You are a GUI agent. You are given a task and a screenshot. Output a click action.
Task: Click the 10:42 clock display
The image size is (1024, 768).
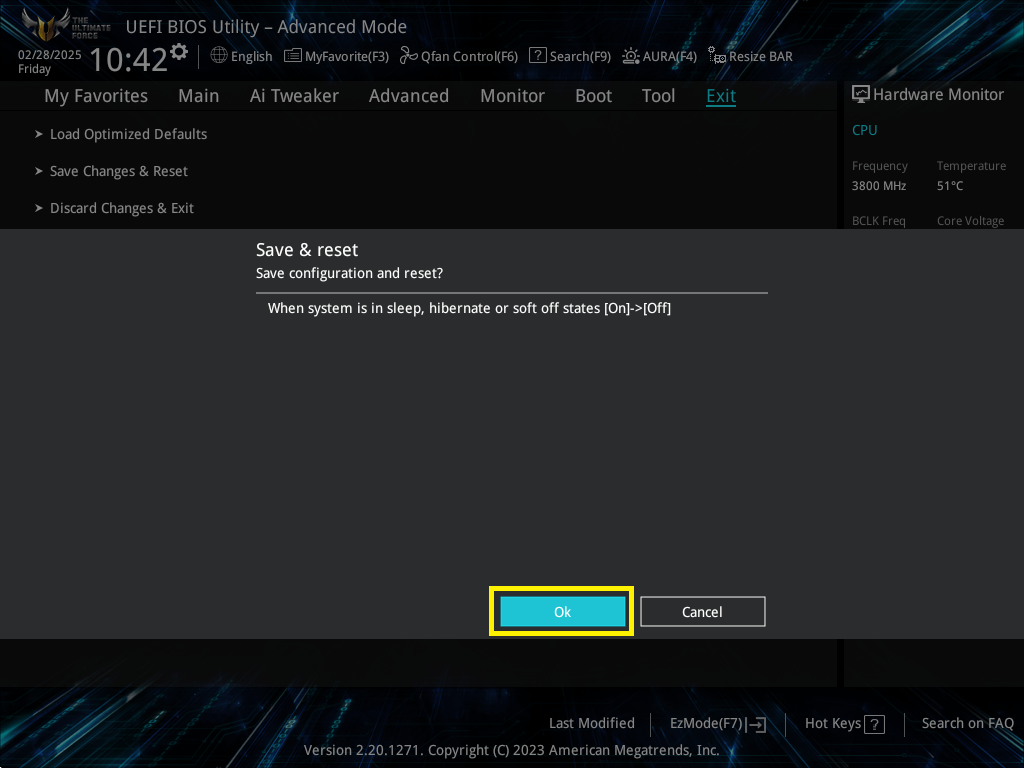129,60
